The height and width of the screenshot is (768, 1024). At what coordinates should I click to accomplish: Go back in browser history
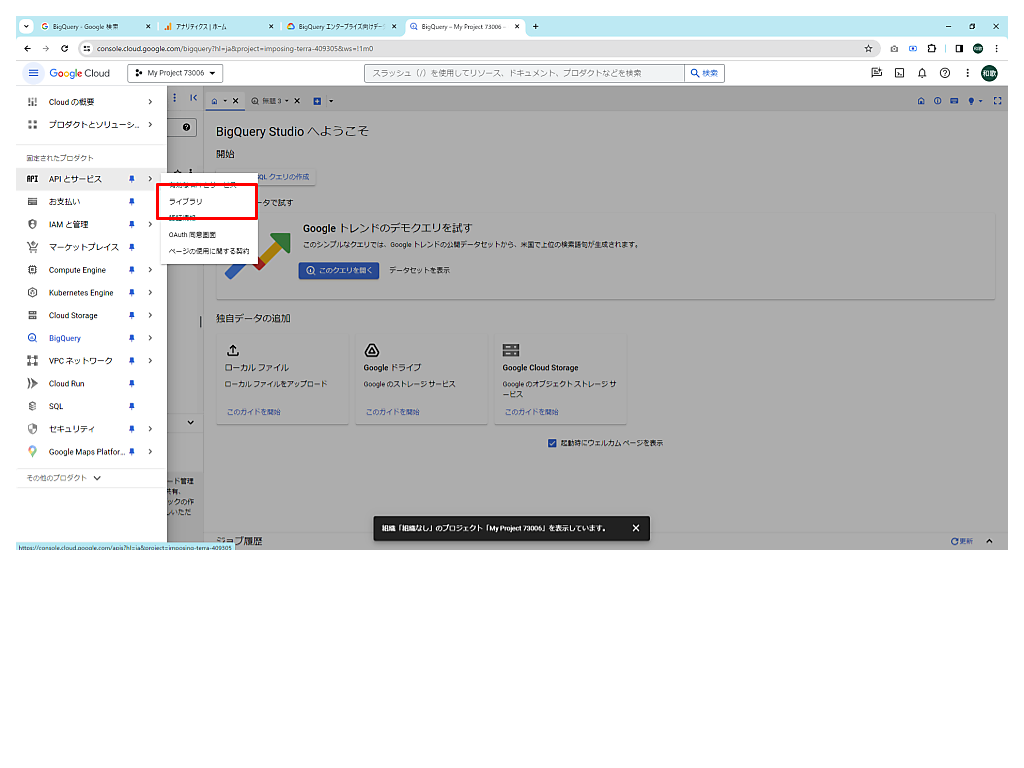click(x=27, y=48)
